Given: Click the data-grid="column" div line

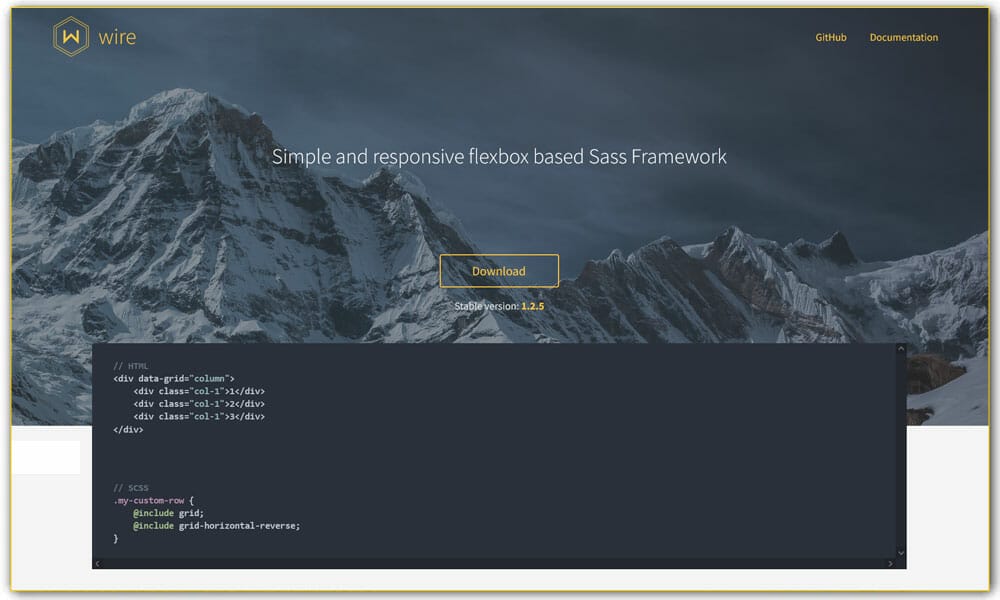Looking at the screenshot, I should [174, 379].
